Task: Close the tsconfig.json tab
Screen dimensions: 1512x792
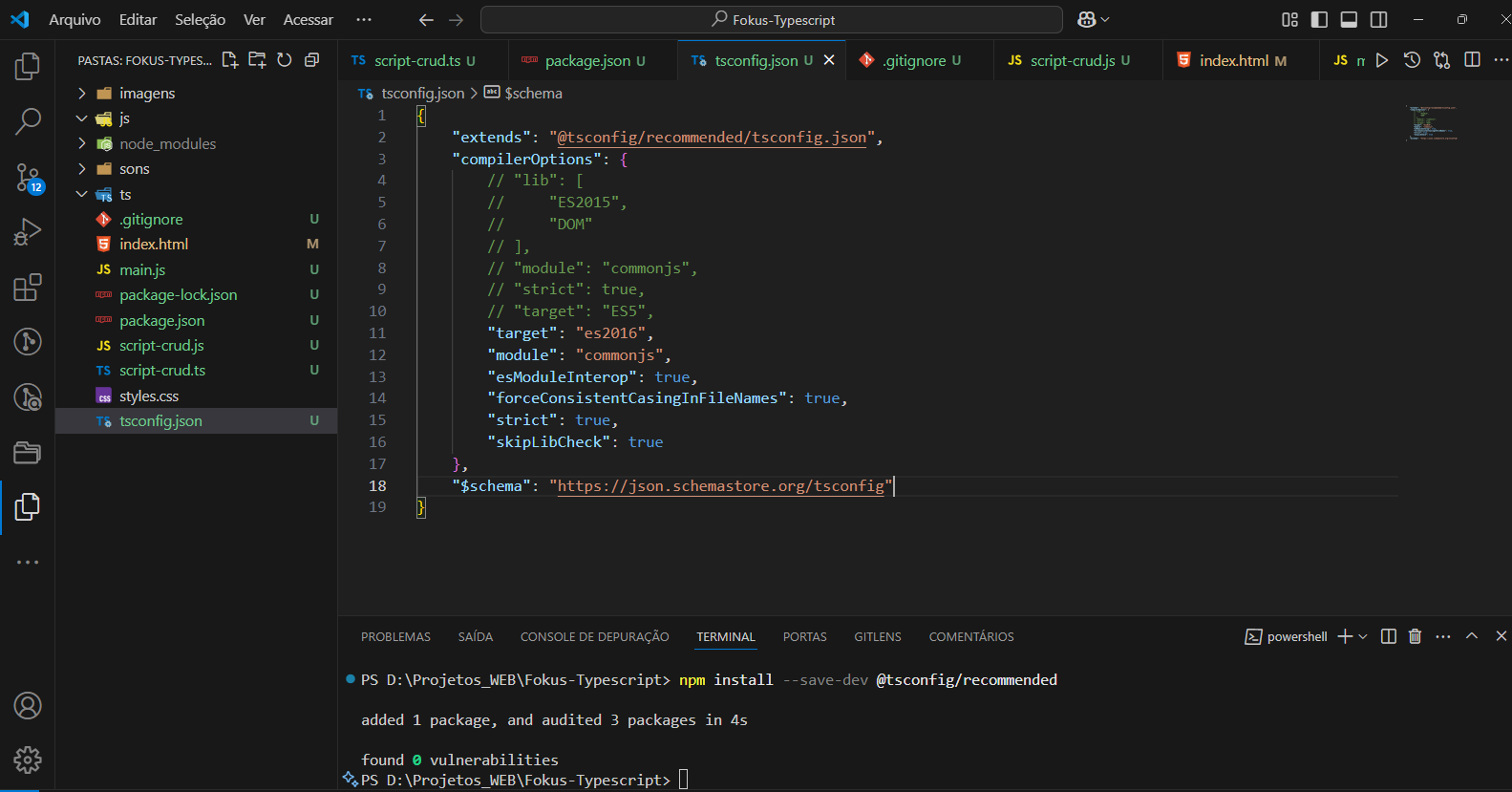Action: (x=829, y=60)
